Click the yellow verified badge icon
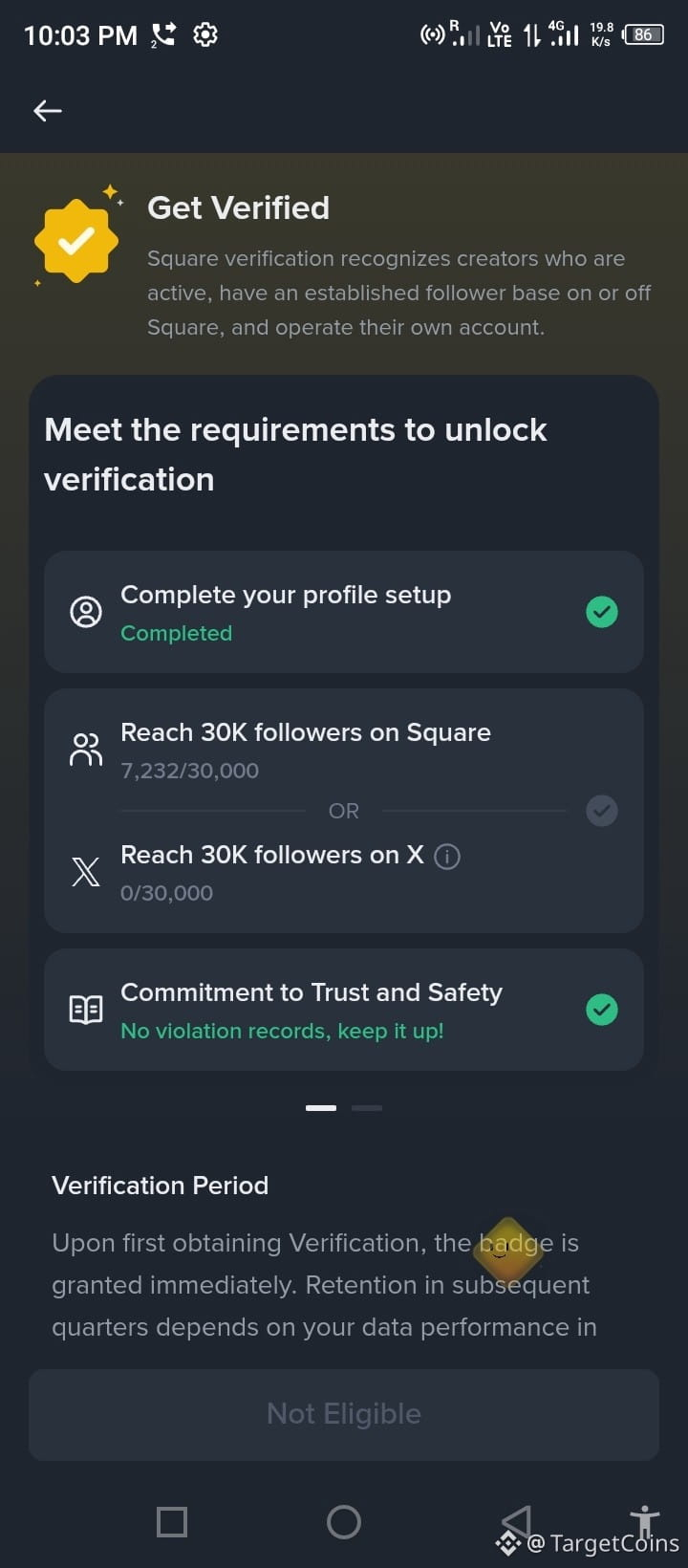The width and height of the screenshot is (688, 1568). (x=76, y=240)
